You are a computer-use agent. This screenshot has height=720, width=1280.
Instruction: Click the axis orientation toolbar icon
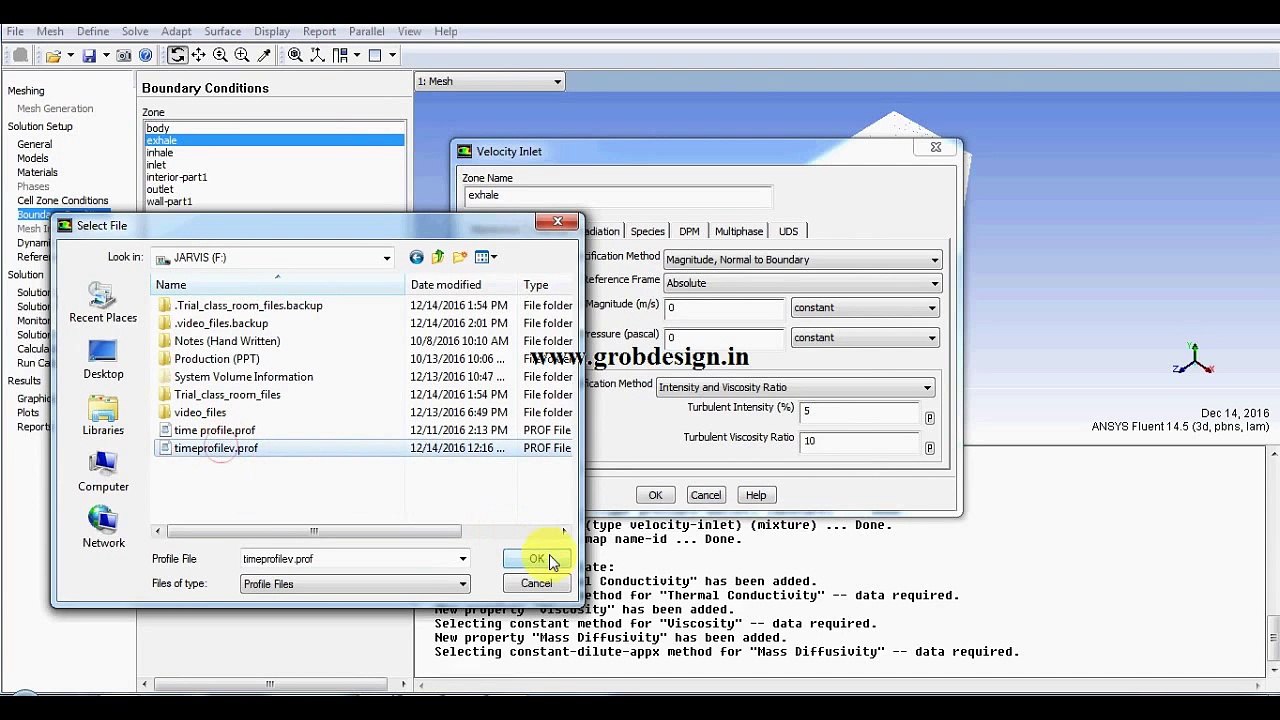click(317, 56)
